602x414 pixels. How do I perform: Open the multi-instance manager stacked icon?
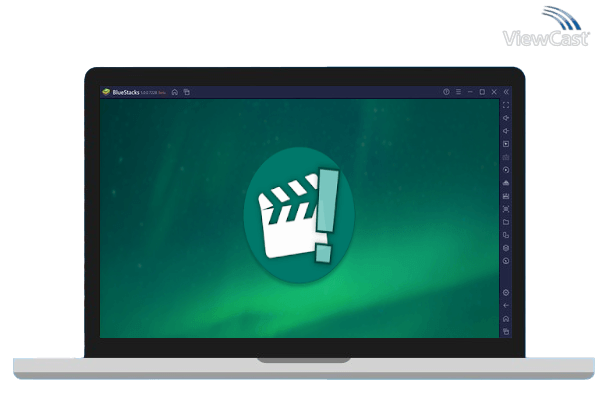506,248
